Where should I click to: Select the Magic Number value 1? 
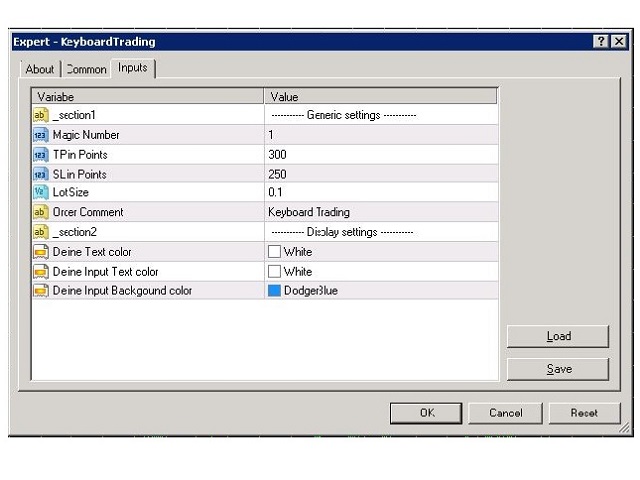(271, 135)
